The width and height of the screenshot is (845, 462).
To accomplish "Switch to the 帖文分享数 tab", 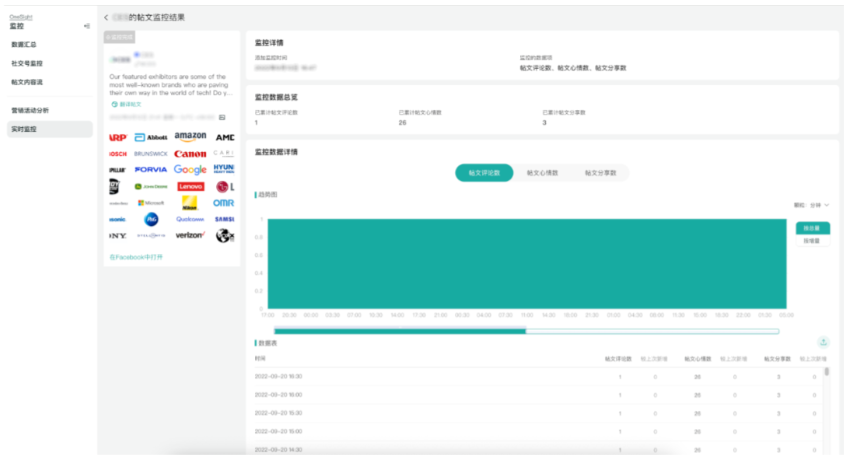I will pyautogui.click(x=600, y=173).
